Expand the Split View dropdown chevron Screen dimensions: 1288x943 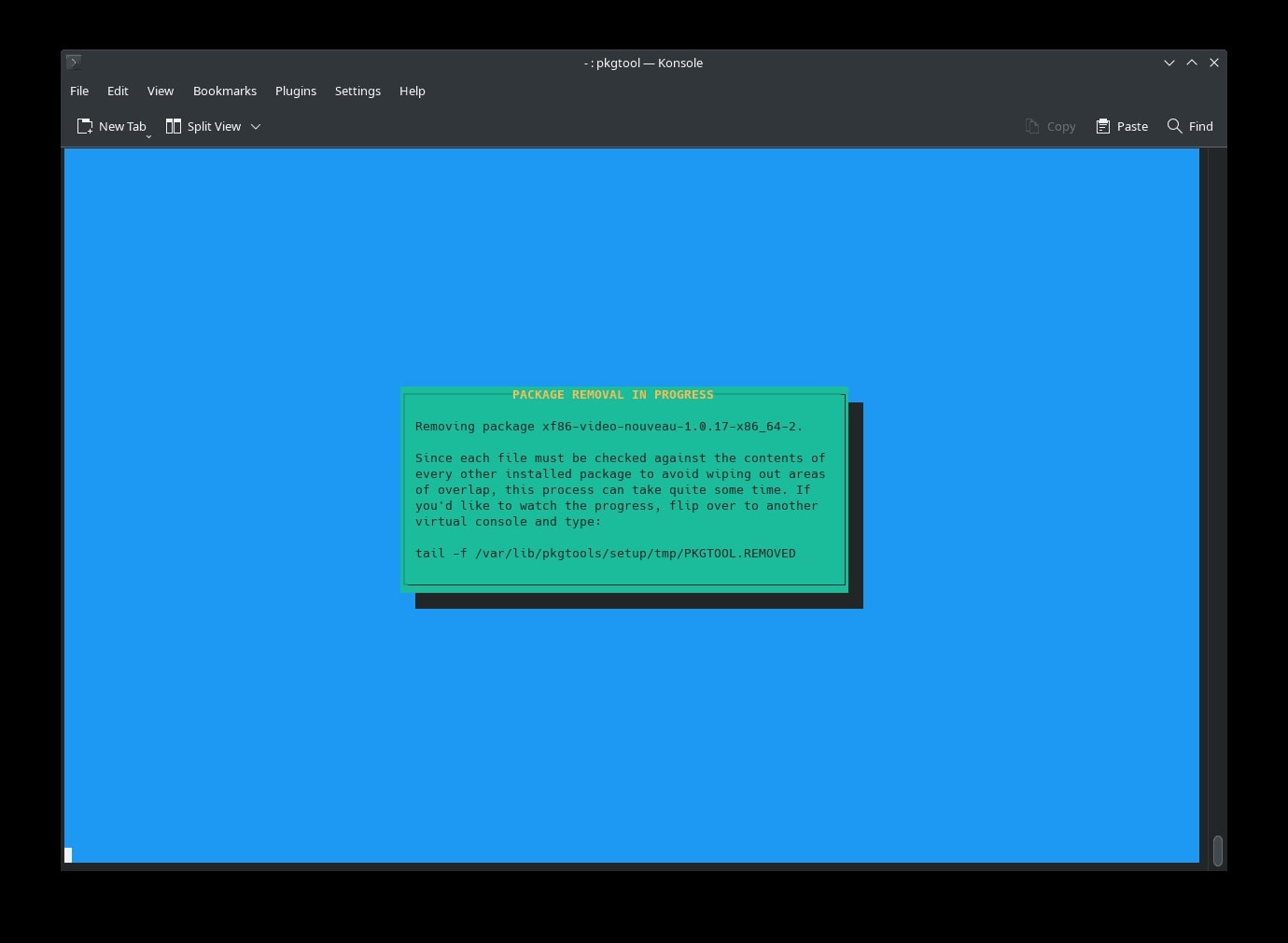tap(256, 126)
